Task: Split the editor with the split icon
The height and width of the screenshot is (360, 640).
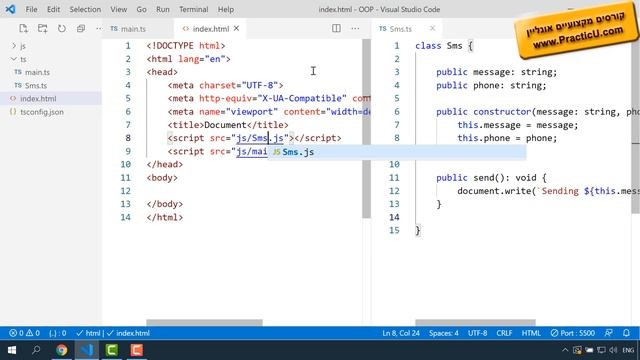Action: click(336, 29)
